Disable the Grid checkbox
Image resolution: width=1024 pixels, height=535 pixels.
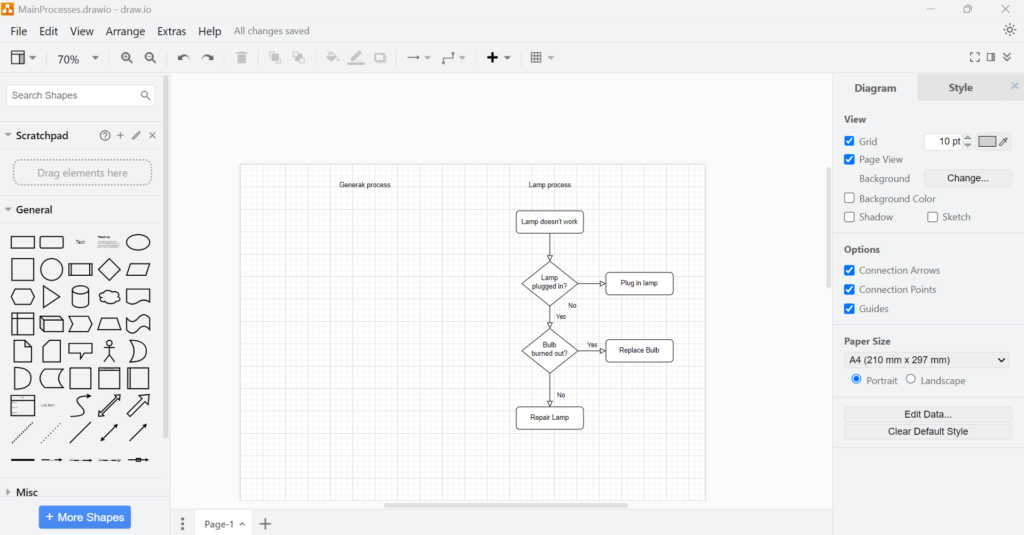coord(849,141)
